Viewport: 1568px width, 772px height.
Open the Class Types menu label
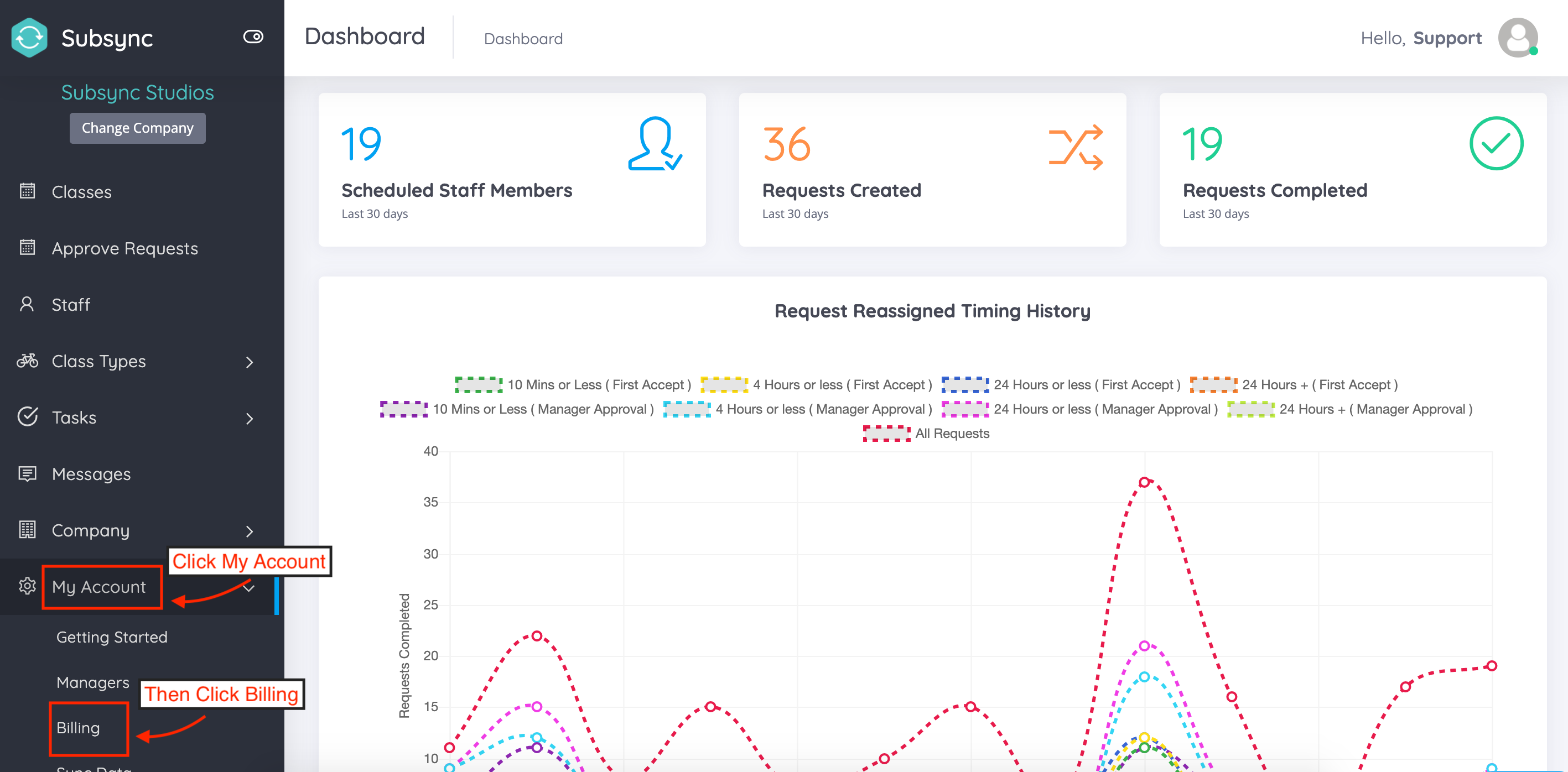tap(98, 361)
